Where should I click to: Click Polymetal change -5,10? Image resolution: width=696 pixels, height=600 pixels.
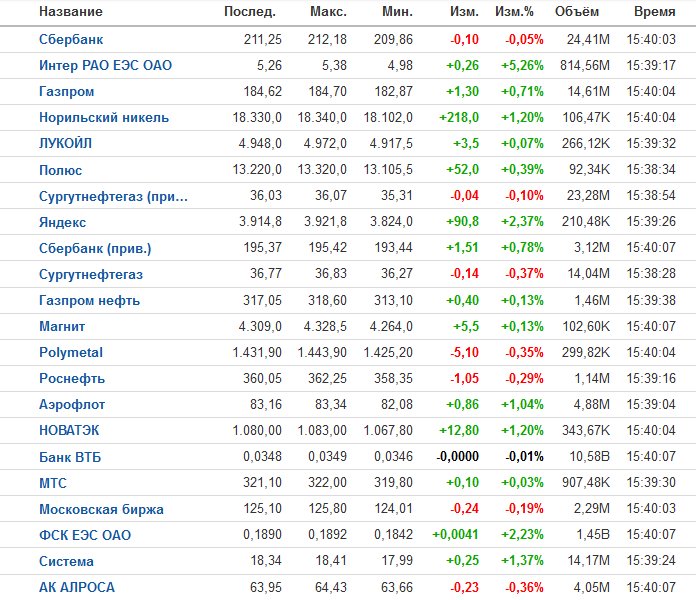point(465,352)
